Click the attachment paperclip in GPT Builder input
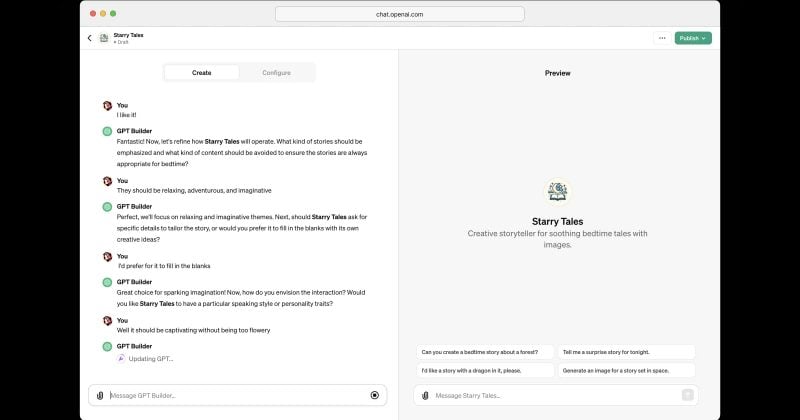The image size is (800, 420). (x=100, y=396)
